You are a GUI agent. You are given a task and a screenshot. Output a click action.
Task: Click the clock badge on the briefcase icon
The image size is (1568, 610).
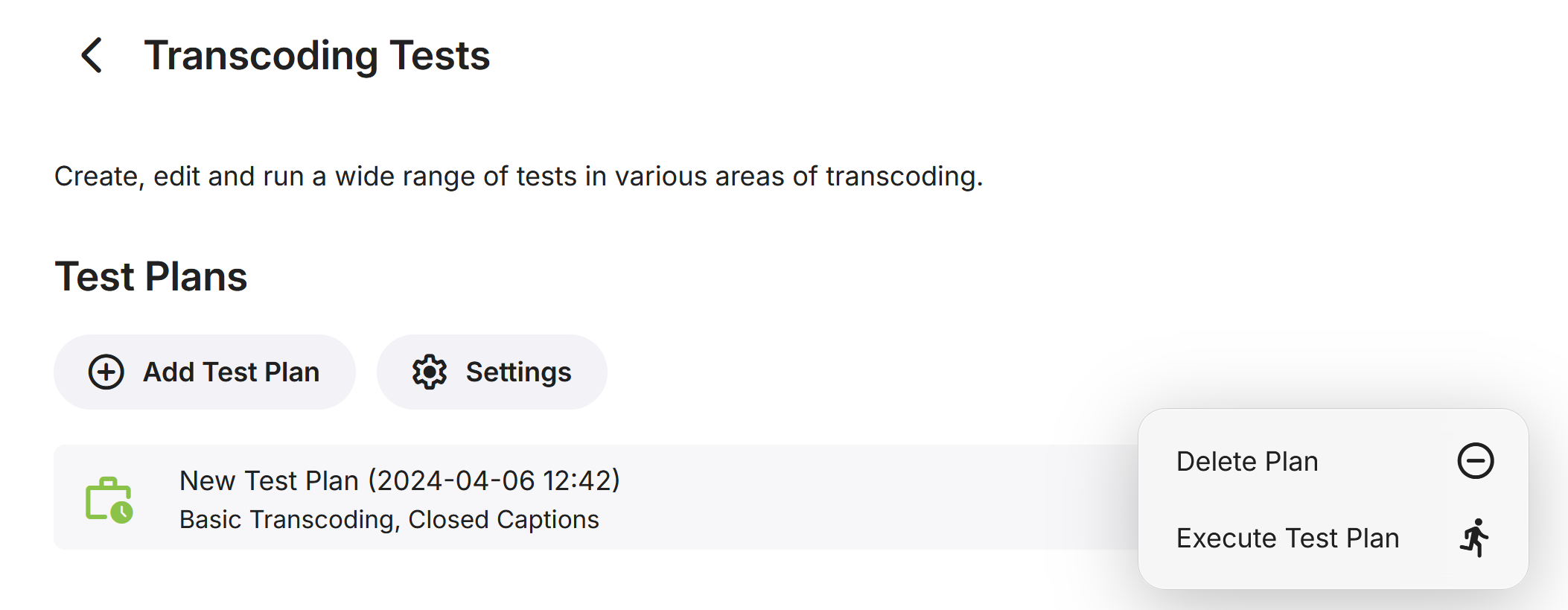point(123,512)
